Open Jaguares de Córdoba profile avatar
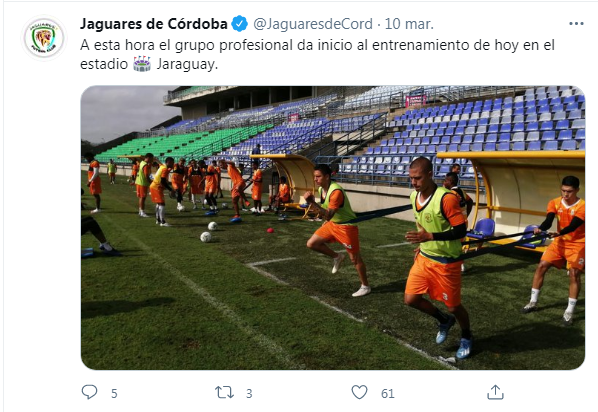598x412 pixels. point(43,38)
